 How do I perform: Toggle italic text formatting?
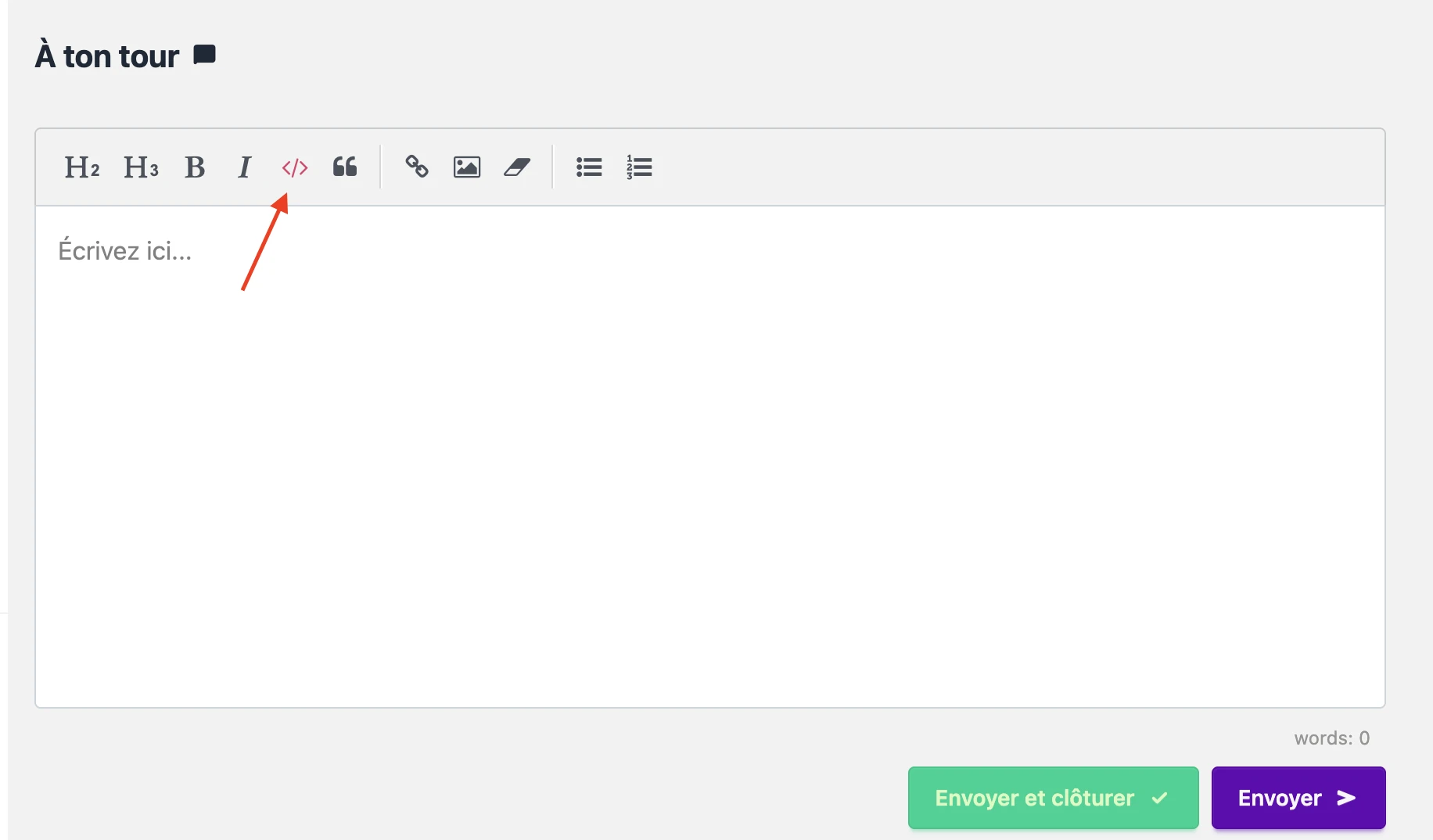point(244,167)
